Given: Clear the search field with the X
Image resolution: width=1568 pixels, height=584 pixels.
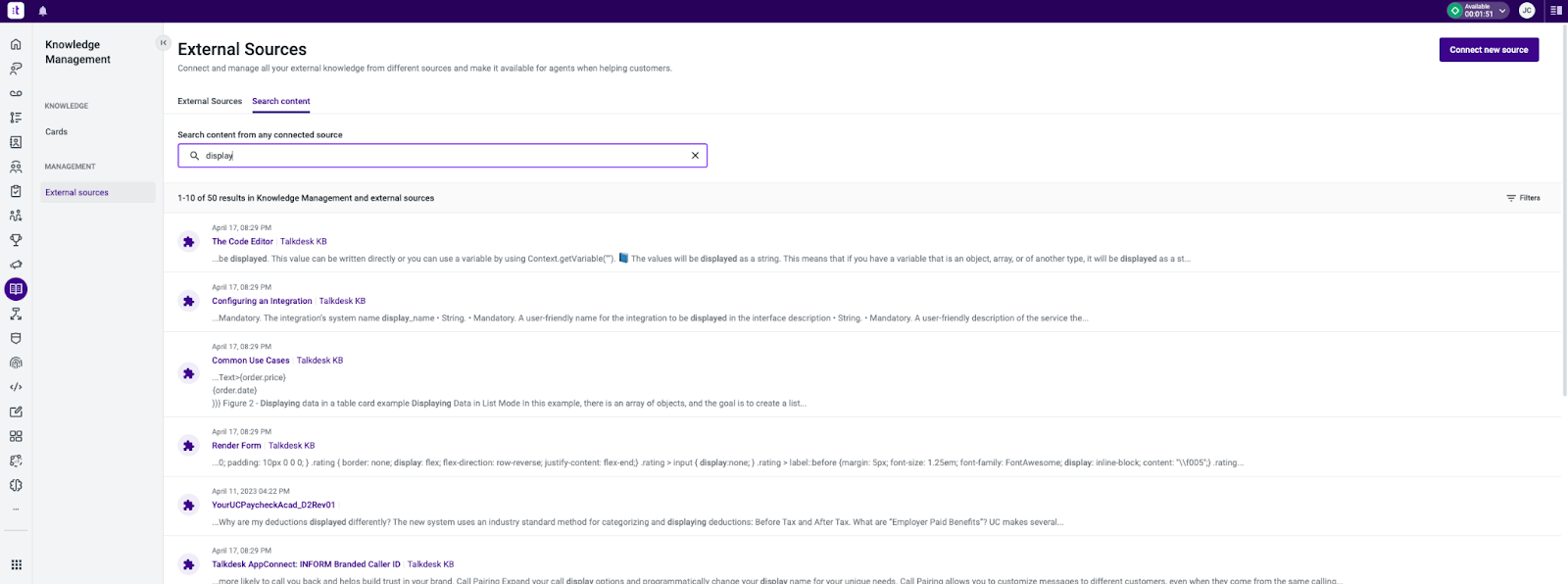Looking at the screenshot, I should coord(695,156).
